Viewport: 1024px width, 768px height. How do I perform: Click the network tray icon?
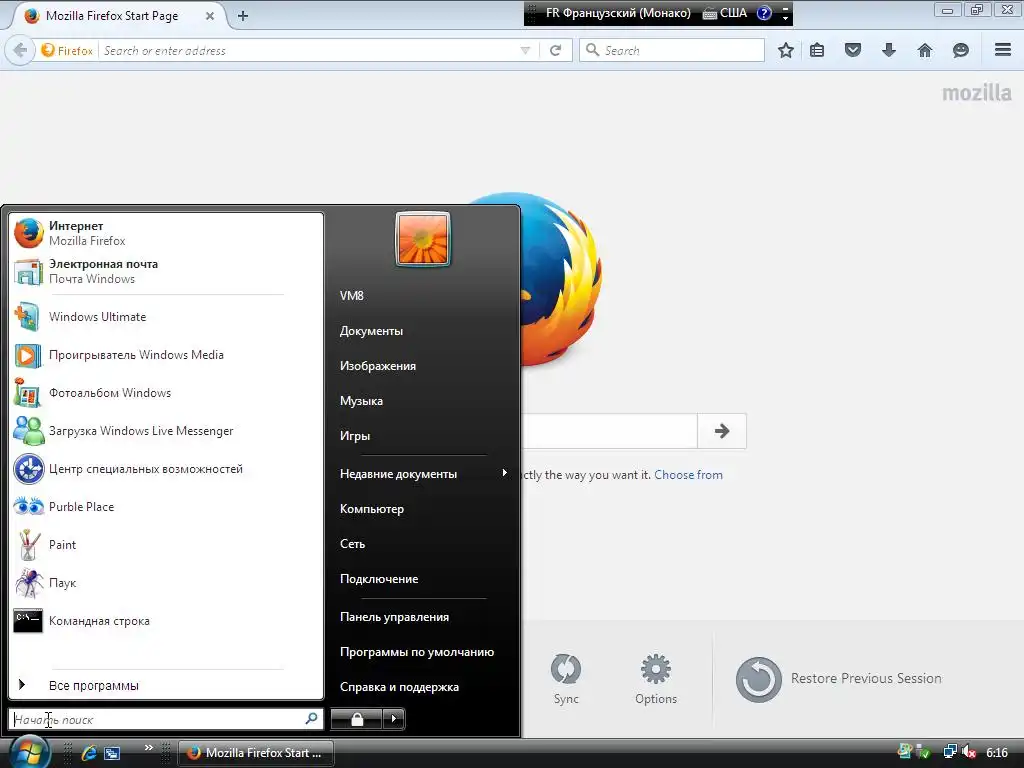click(x=950, y=752)
